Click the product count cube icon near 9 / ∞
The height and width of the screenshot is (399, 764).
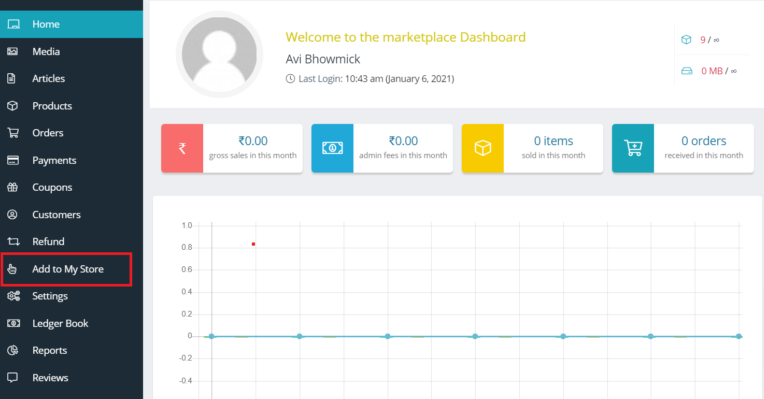(x=686, y=40)
